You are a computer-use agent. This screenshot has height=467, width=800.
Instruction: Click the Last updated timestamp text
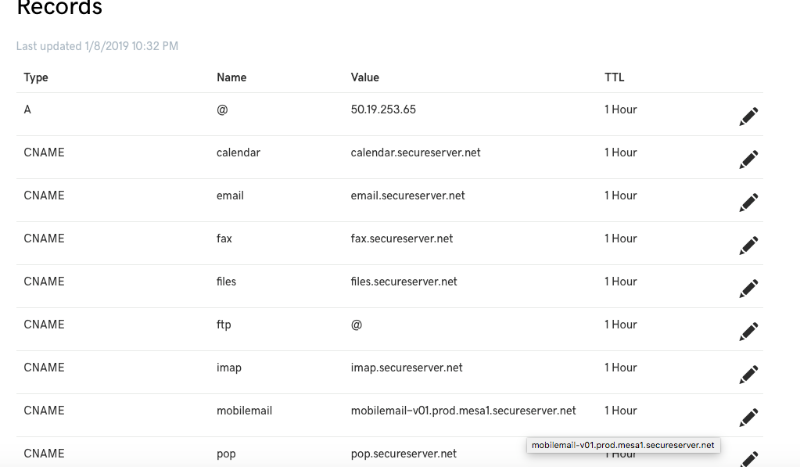tap(97, 46)
